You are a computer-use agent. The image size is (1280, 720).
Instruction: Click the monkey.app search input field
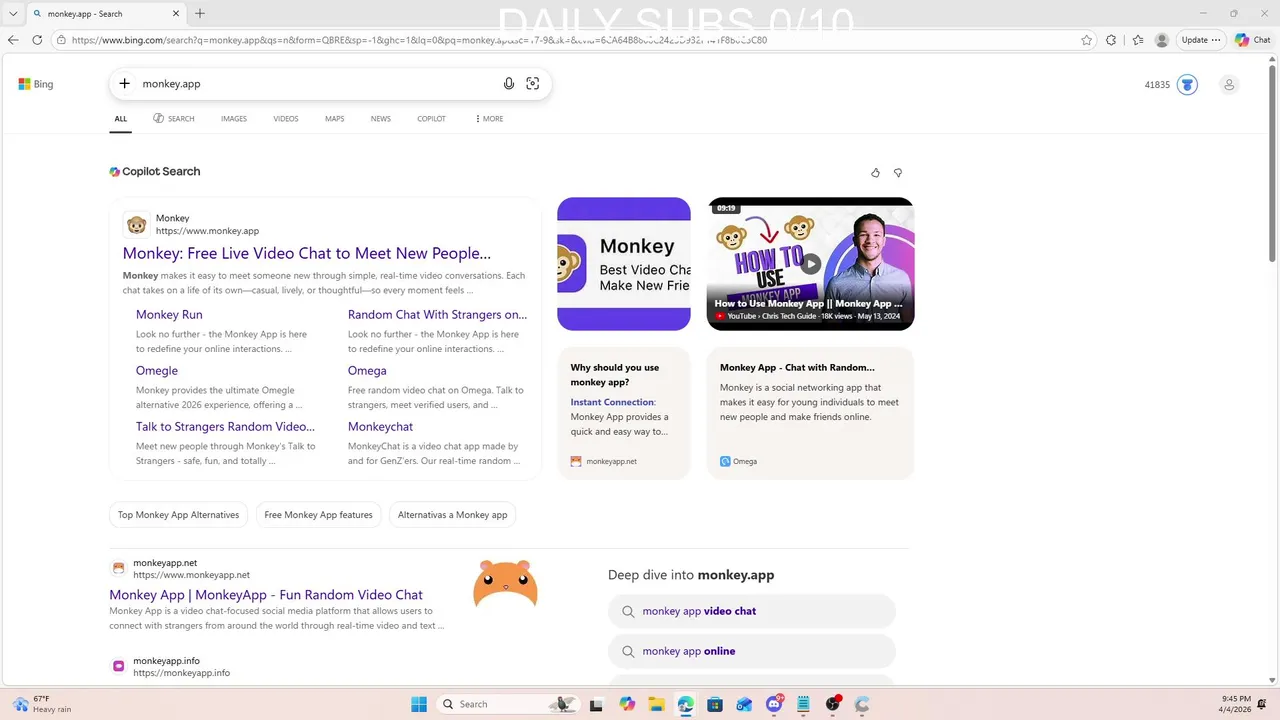click(315, 84)
